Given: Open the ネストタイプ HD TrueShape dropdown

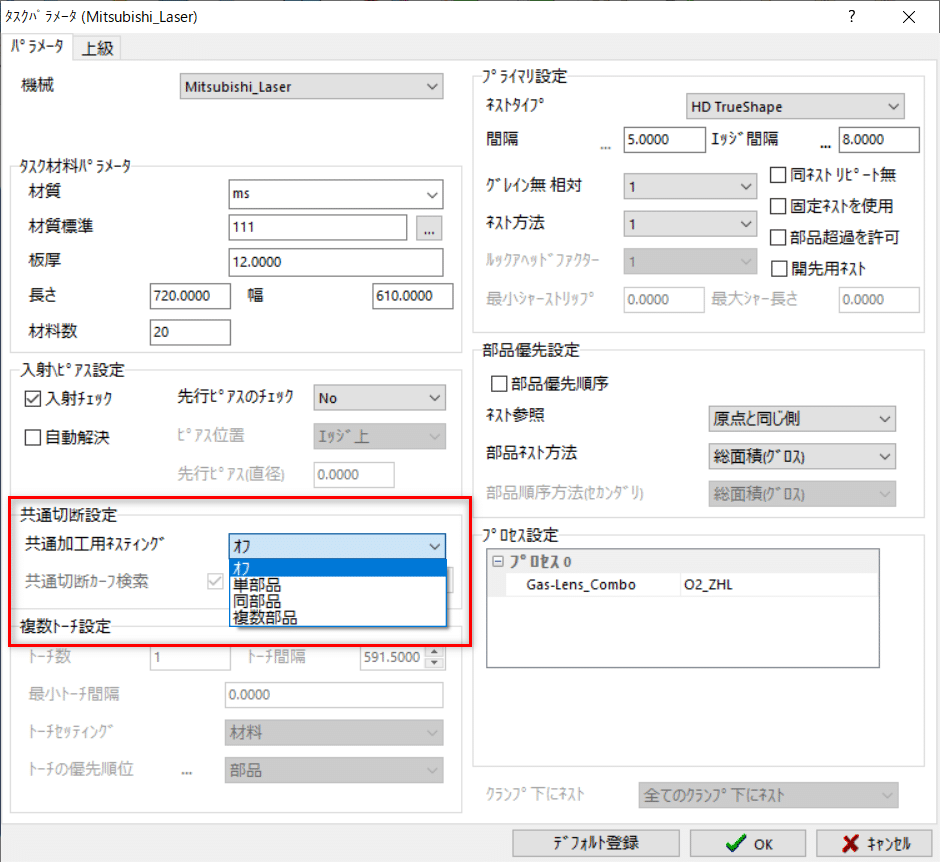Looking at the screenshot, I should pos(795,107).
